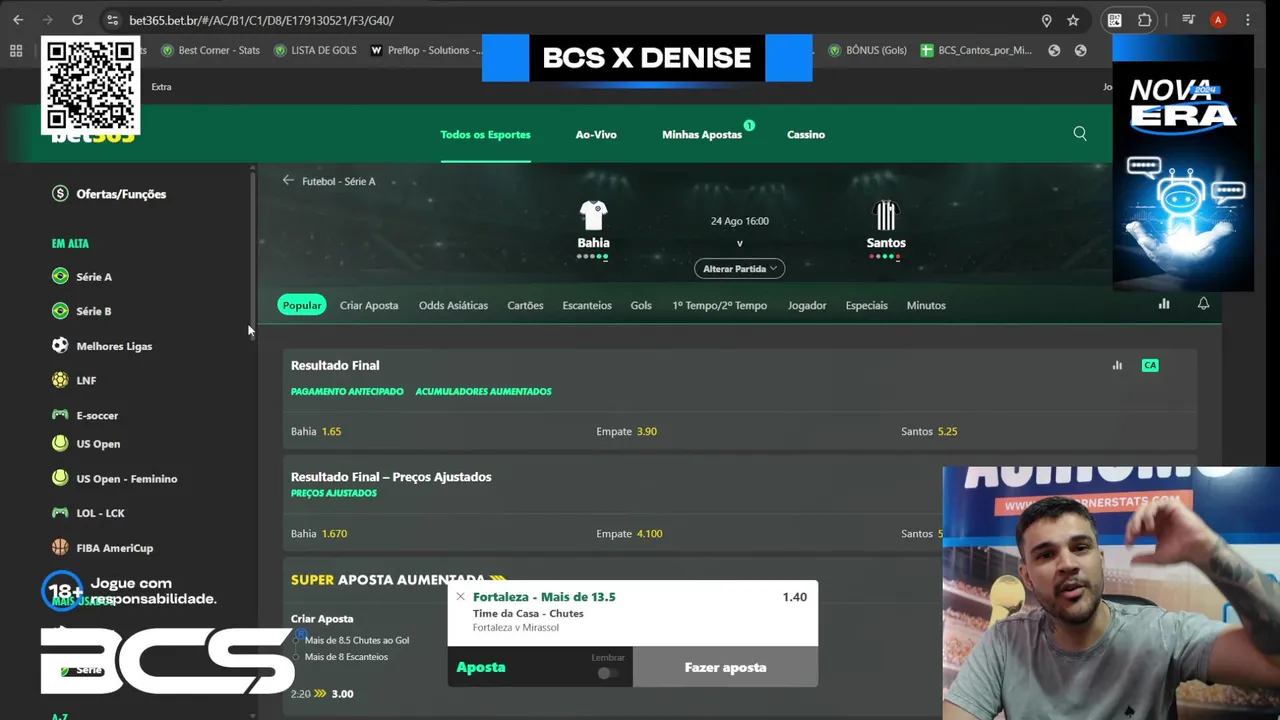Click the match alerts bell icon
This screenshot has height=720, width=1280.
[x=1204, y=304]
